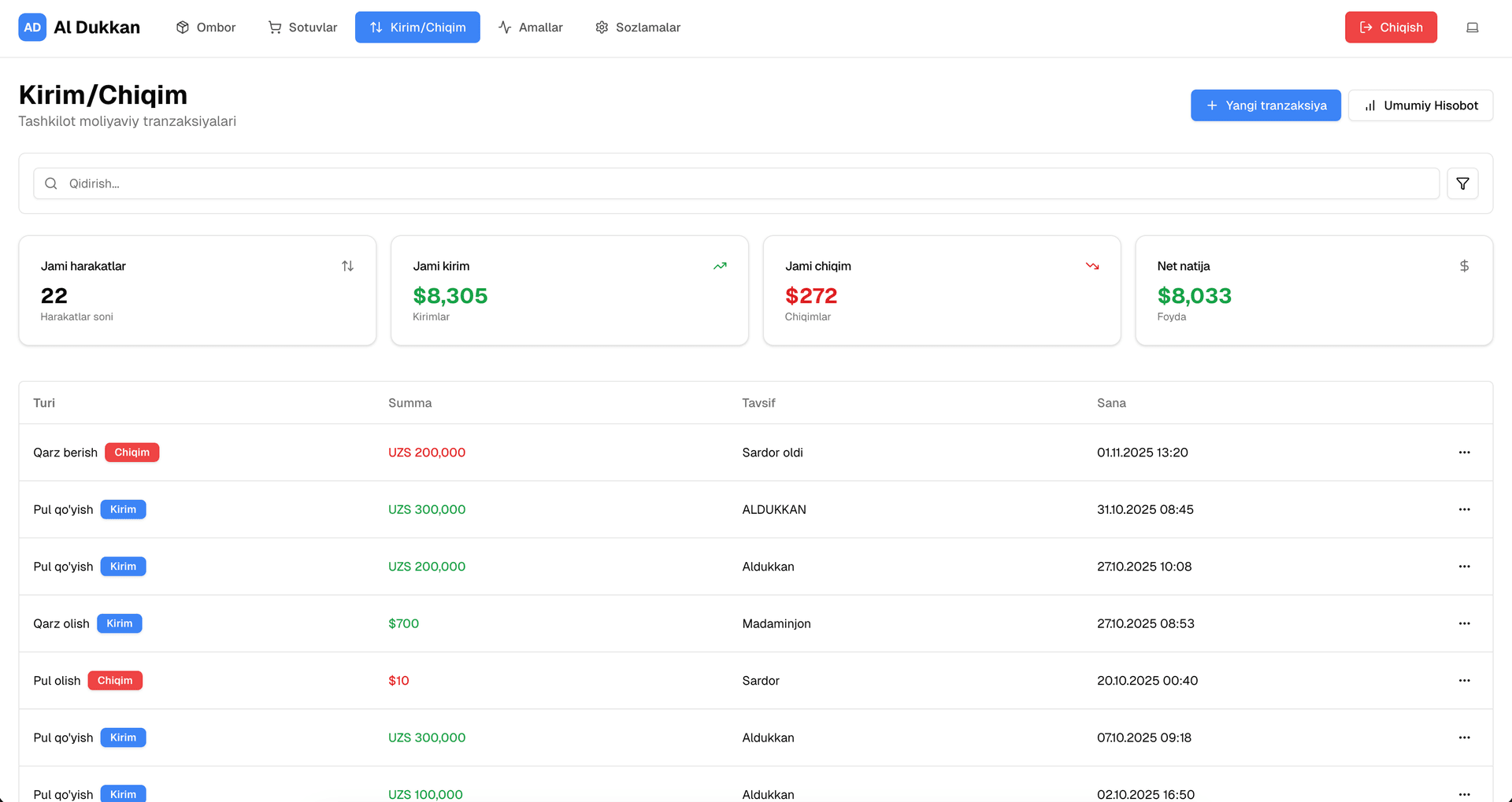This screenshot has width=1512, height=802.
Task: Open options for ALDUKKAN 31.10.2025 row
Action: coord(1464,509)
